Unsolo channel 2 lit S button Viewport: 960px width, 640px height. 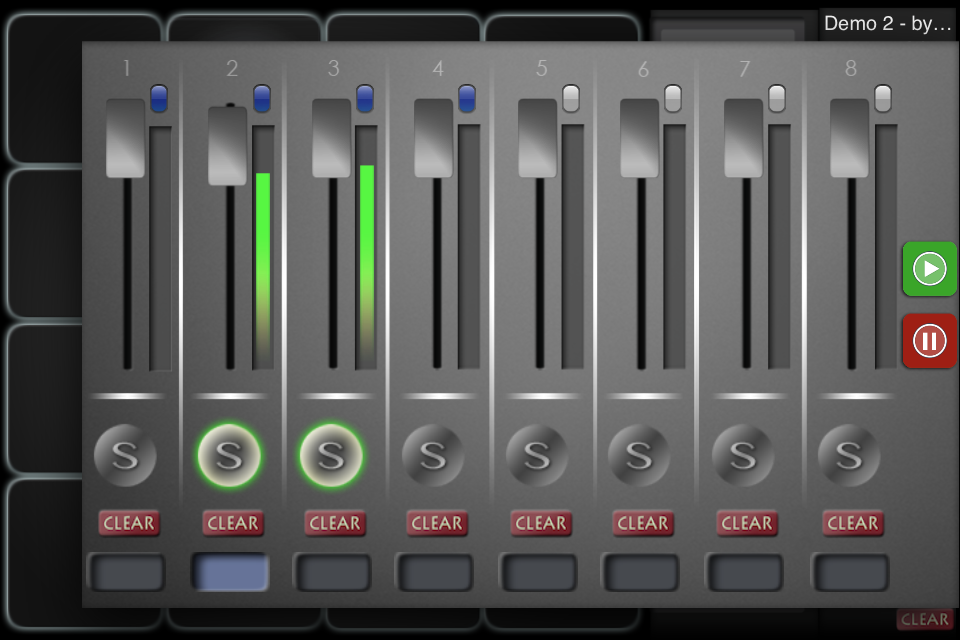(x=229, y=456)
